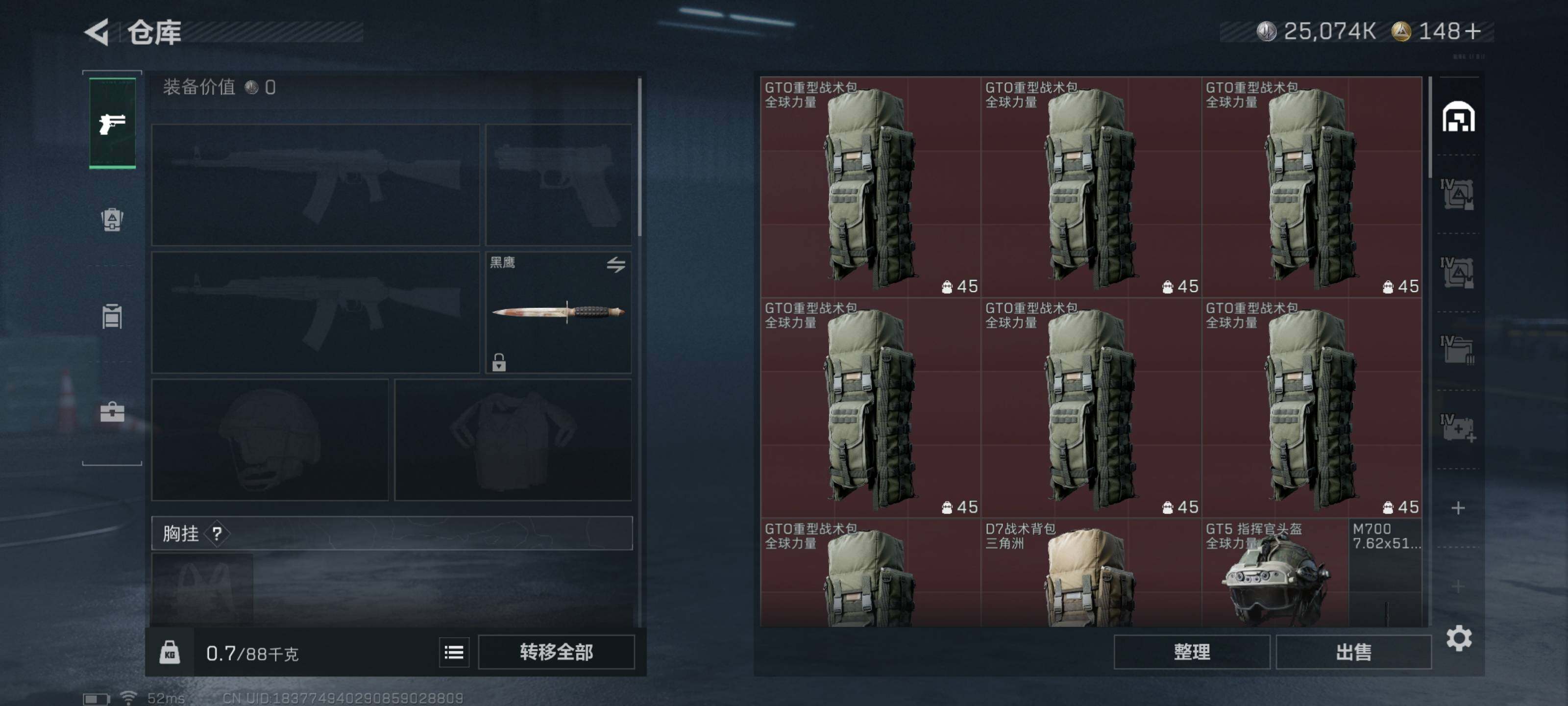
Task: Select the D7战术背包 item
Action: click(1091, 572)
